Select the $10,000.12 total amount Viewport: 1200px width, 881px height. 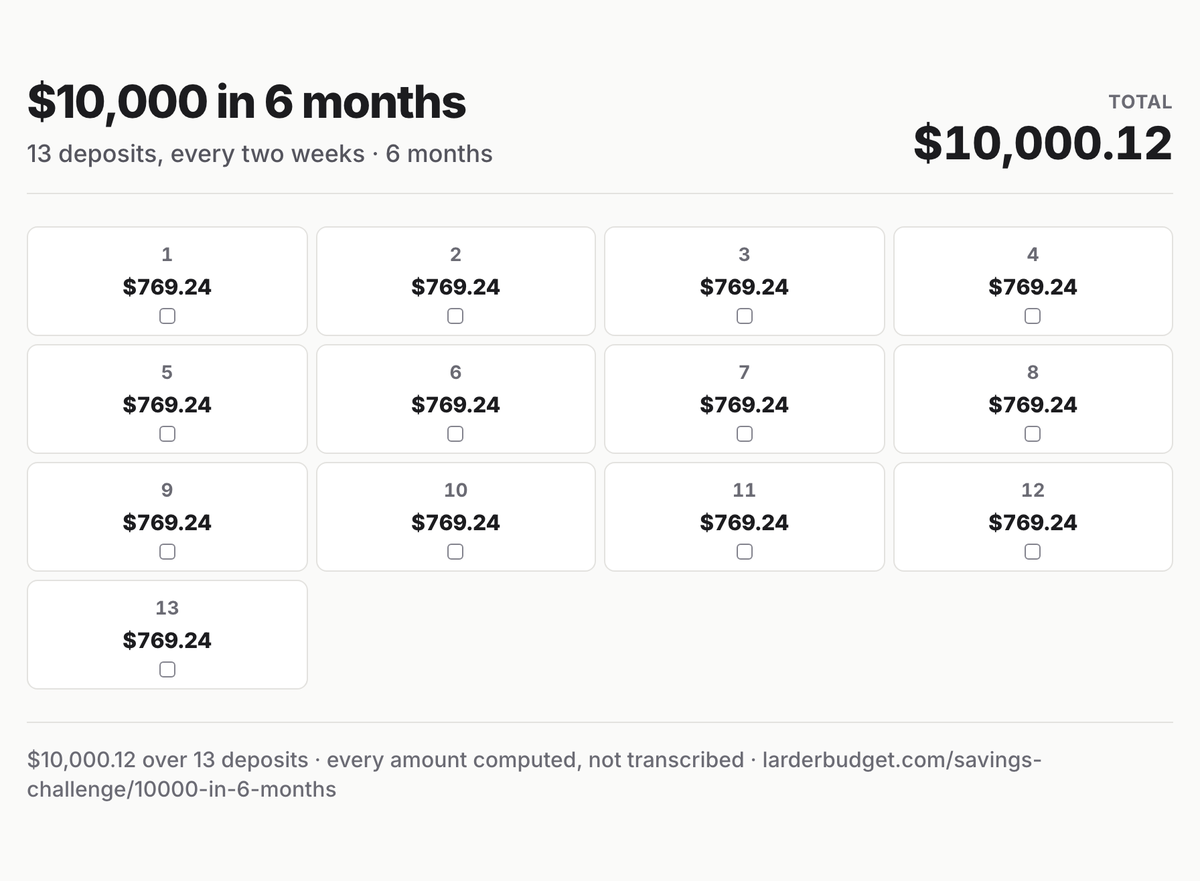[1042, 143]
